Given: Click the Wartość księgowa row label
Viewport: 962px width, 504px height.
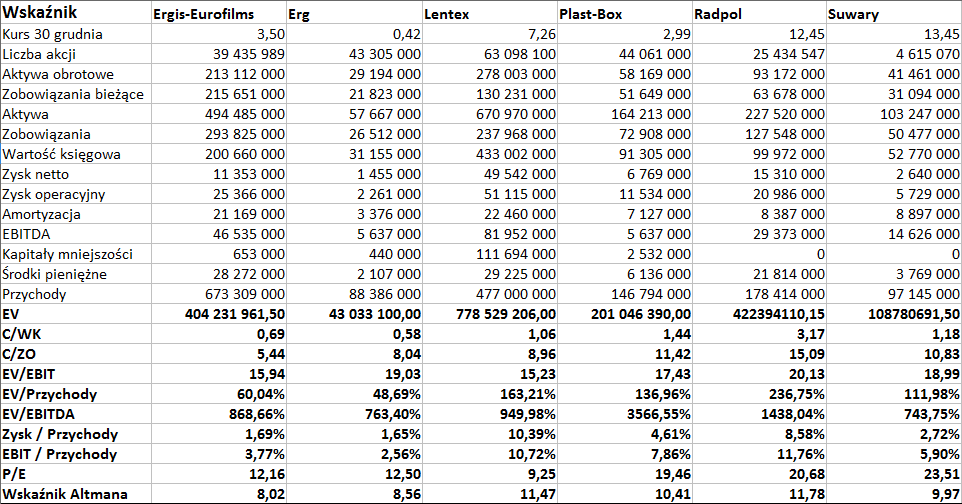Looking at the screenshot, I should (75, 154).
